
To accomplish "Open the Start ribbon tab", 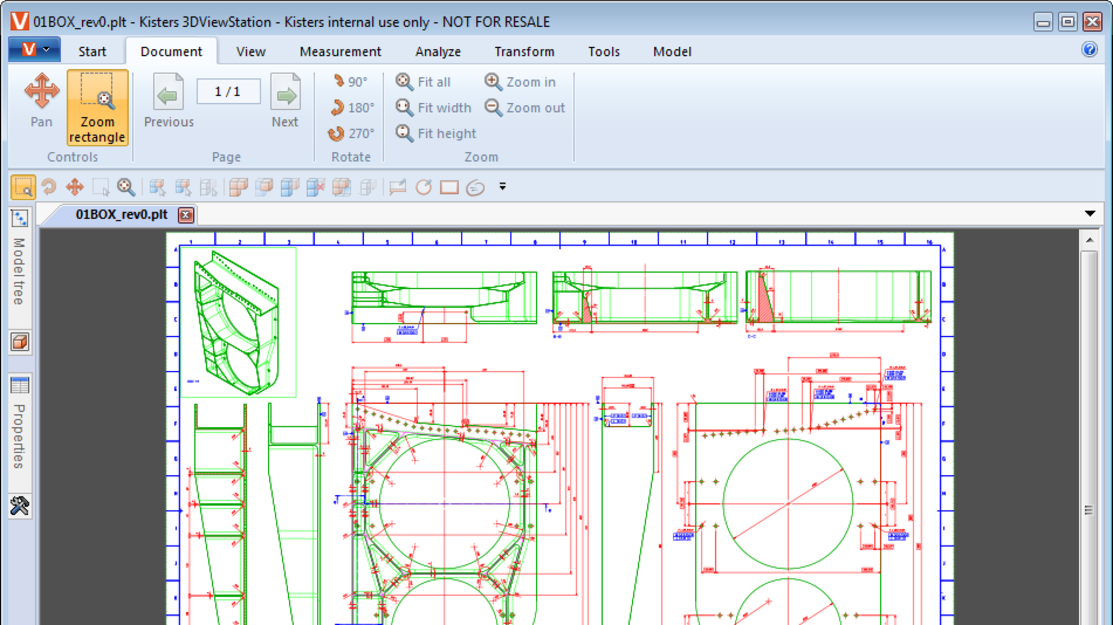I will pos(92,52).
